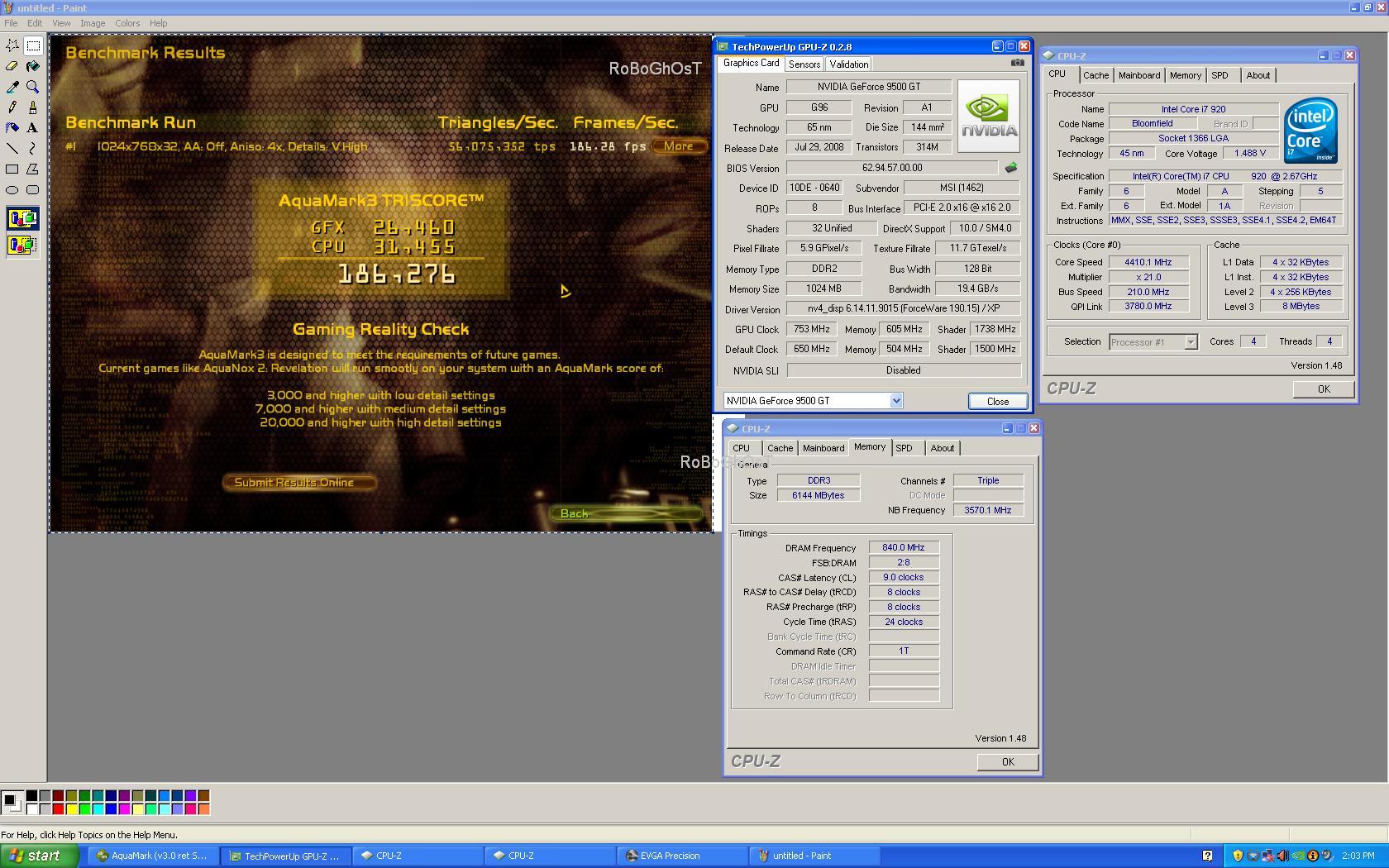
Task: Open the Mainboard tab in top CPU-Z window
Action: 1139,75
